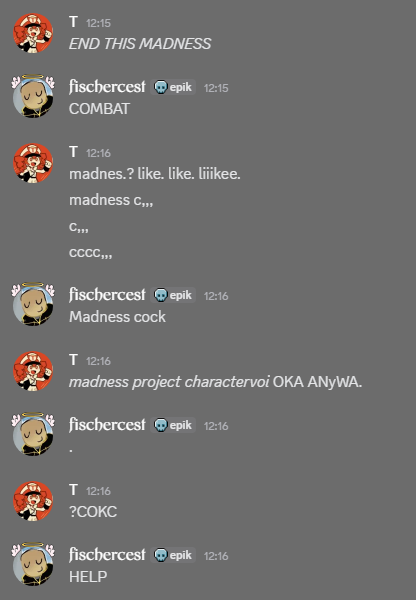Click the 12:15 timestamp next to COMBAT author
This screenshot has height=600, width=416.
point(216,88)
